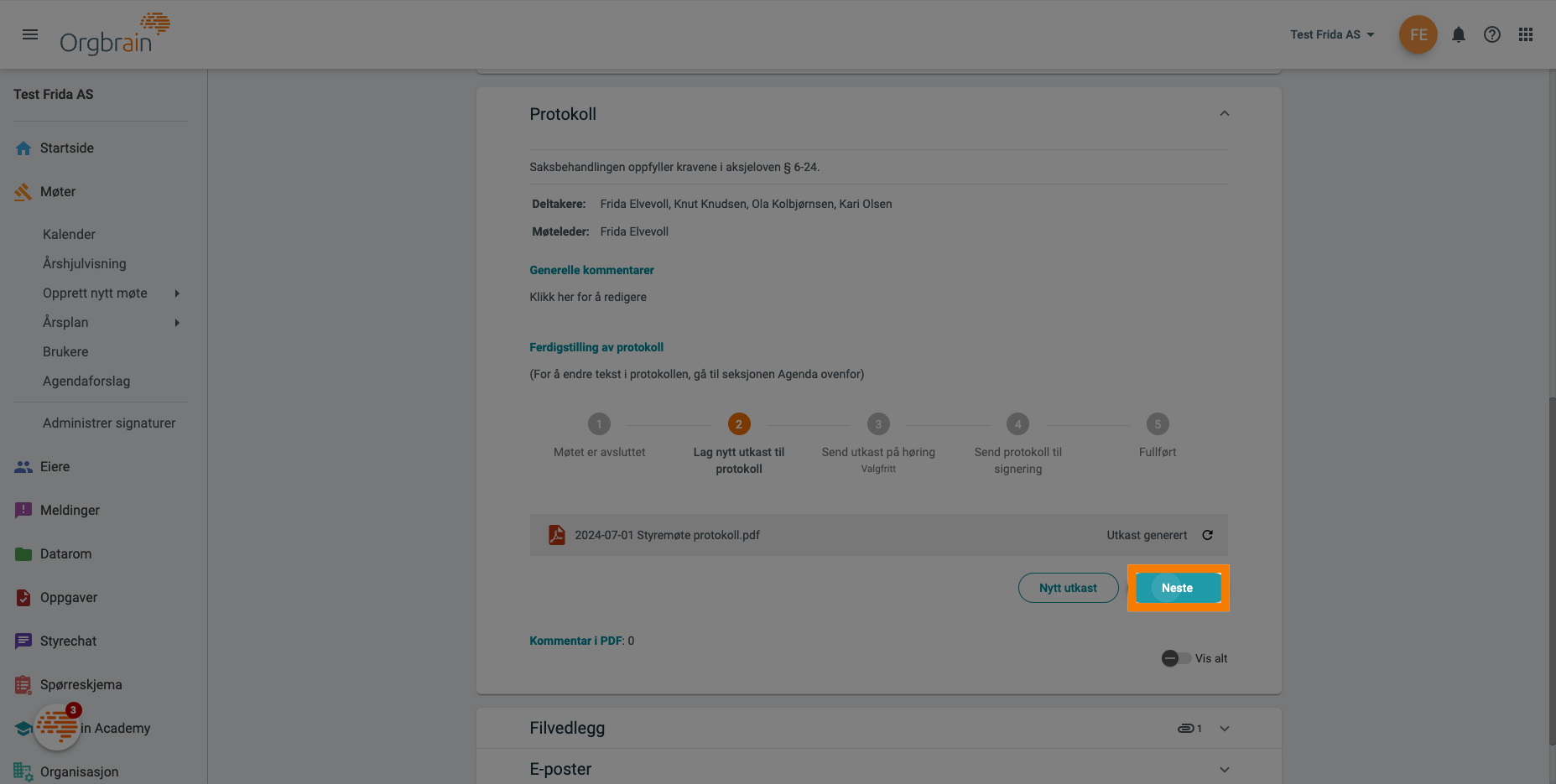Go to Datarom in sidebar

pos(65,554)
